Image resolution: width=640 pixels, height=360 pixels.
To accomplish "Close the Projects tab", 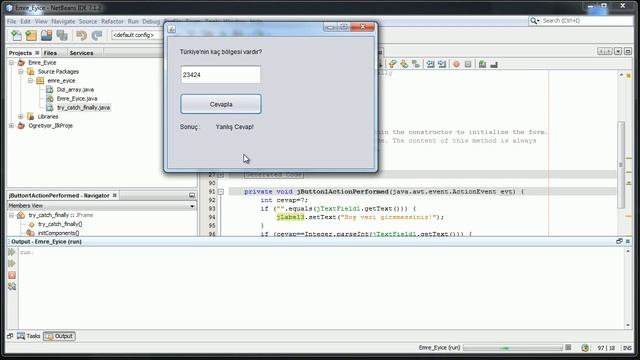I will coord(37,53).
